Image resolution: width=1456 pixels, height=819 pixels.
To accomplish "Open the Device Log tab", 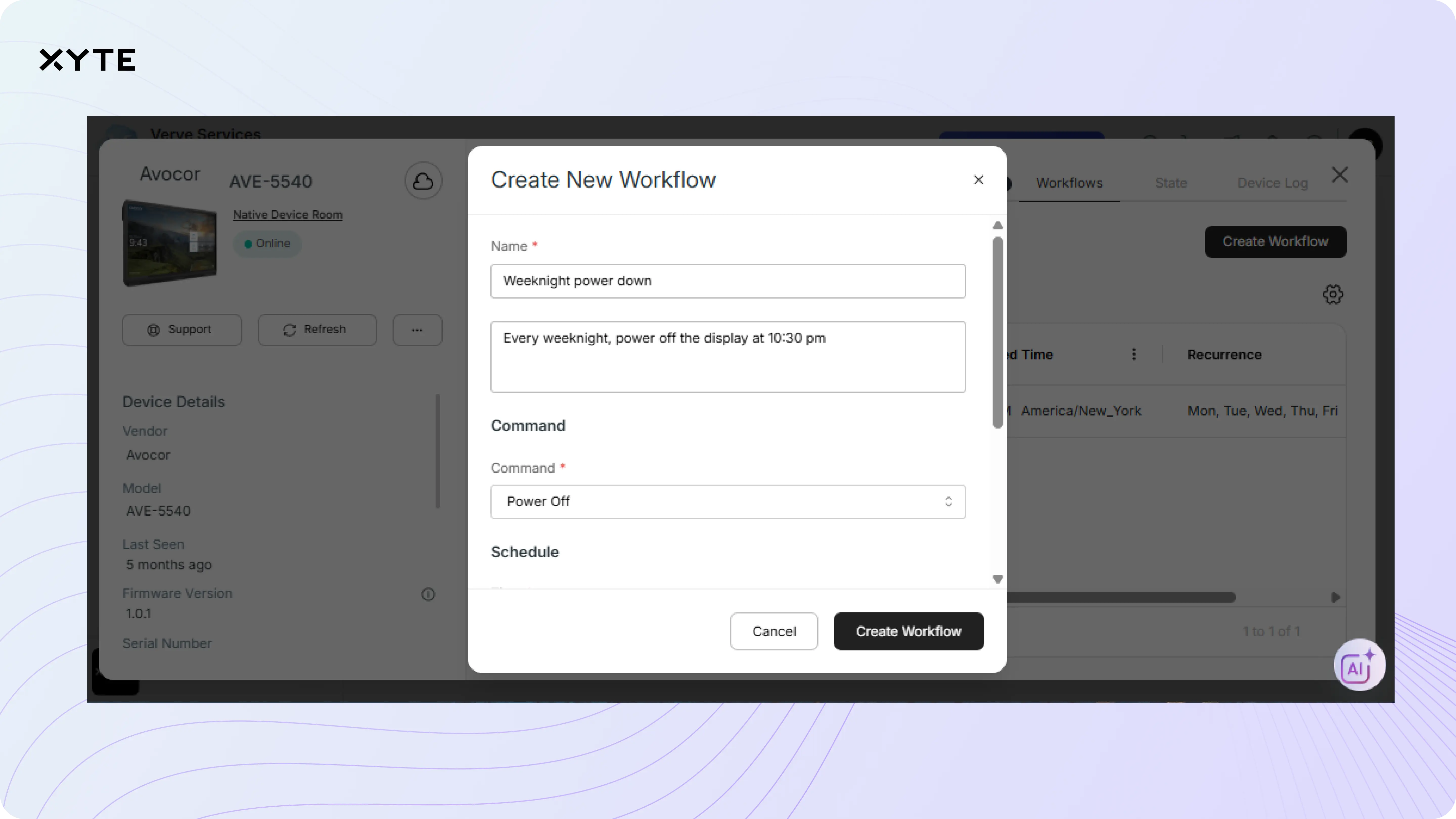I will 1272,183.
